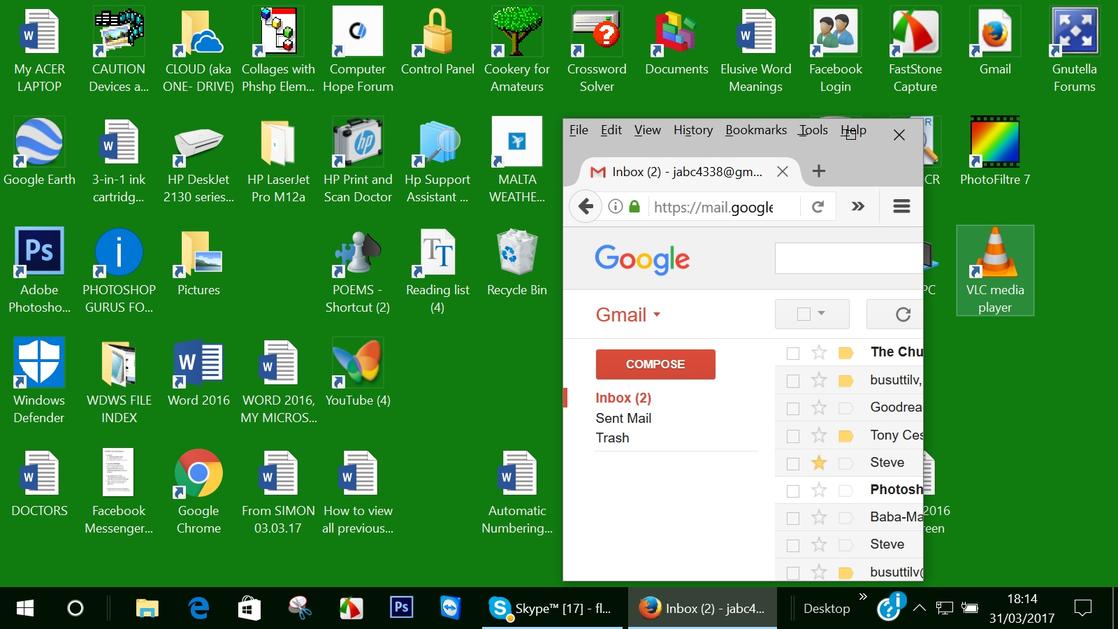Image resolution: width=1118 pixels, height=629 pixels.
Task: Open the HP DeskJet 2130 series shortcut
Action: click(198, 160)
